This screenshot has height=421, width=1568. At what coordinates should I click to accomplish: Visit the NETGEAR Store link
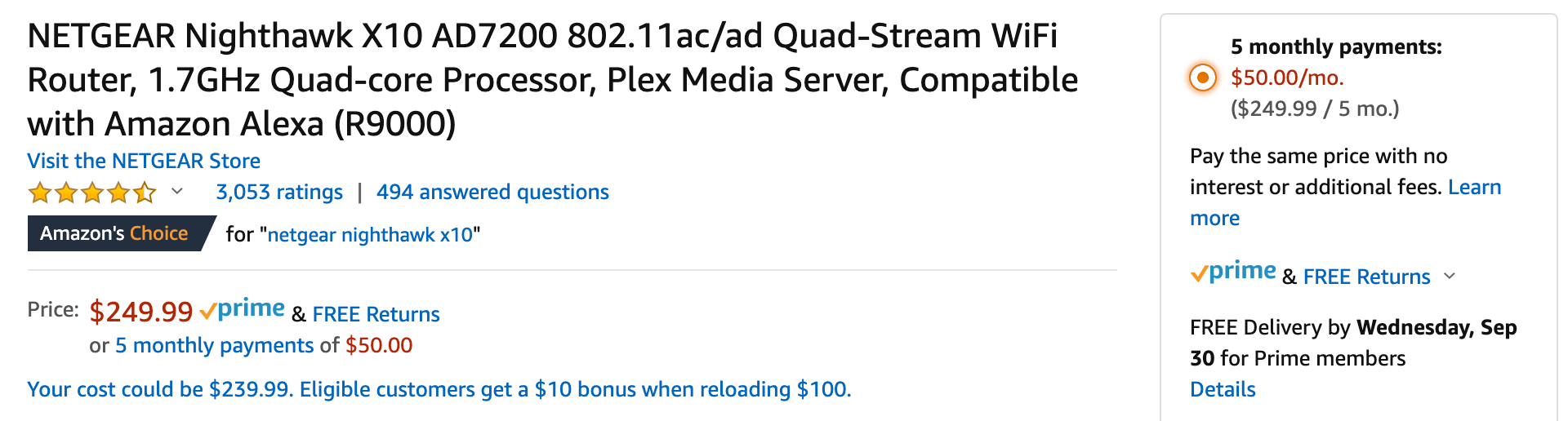[144, 161]
